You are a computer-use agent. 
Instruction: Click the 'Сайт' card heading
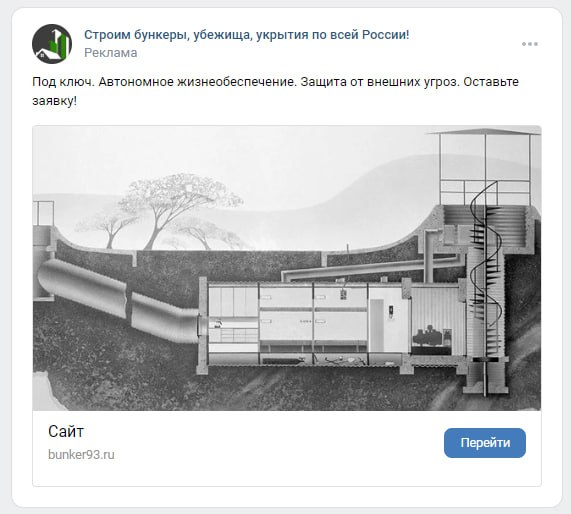point(66,431)
